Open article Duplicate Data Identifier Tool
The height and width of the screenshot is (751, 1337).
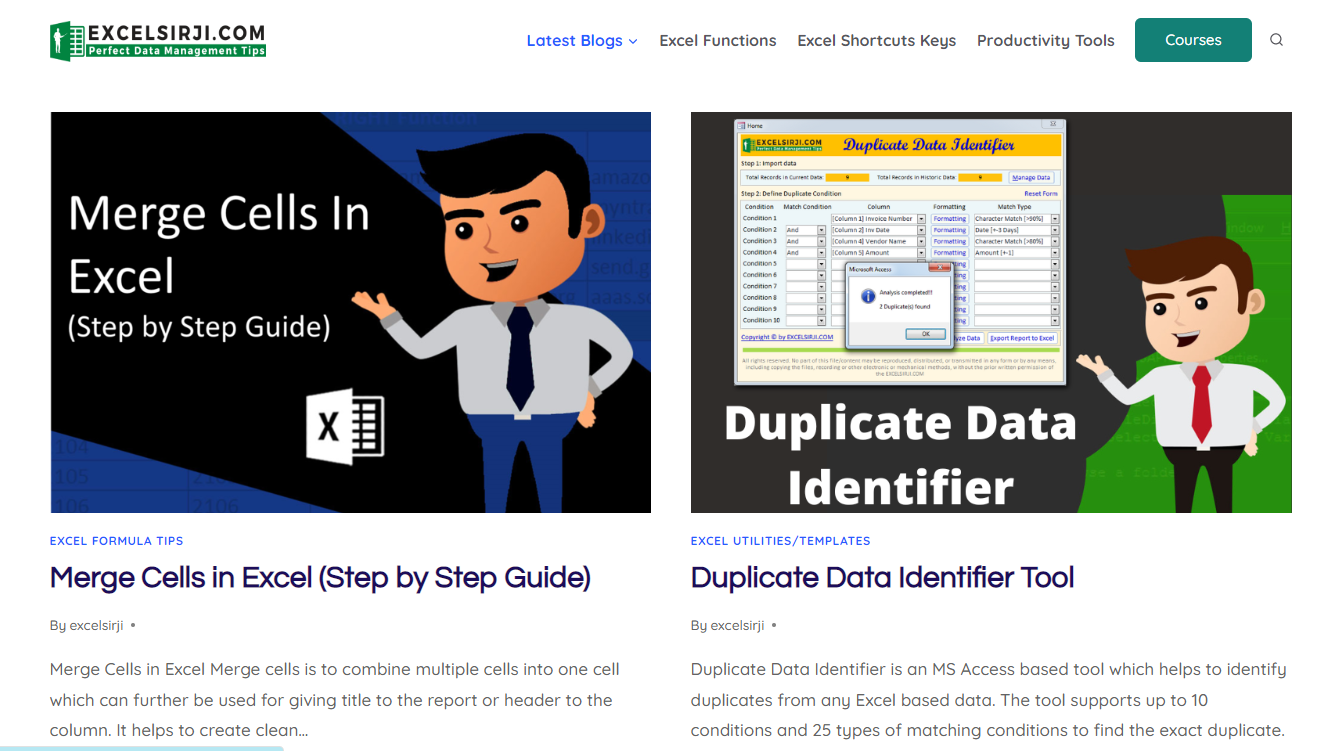click(882, 578)
